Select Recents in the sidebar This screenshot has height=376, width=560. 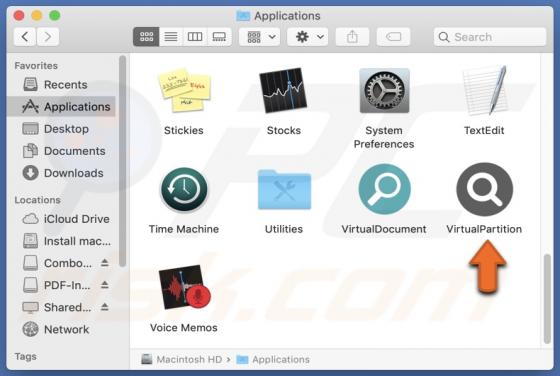click(61, 85)
